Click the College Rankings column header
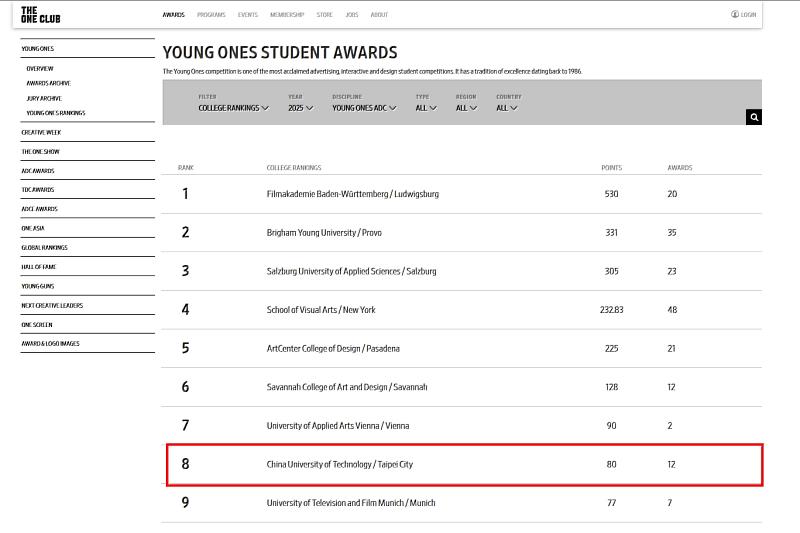This screenshot has width=800, height=533. tap(294, 168)
